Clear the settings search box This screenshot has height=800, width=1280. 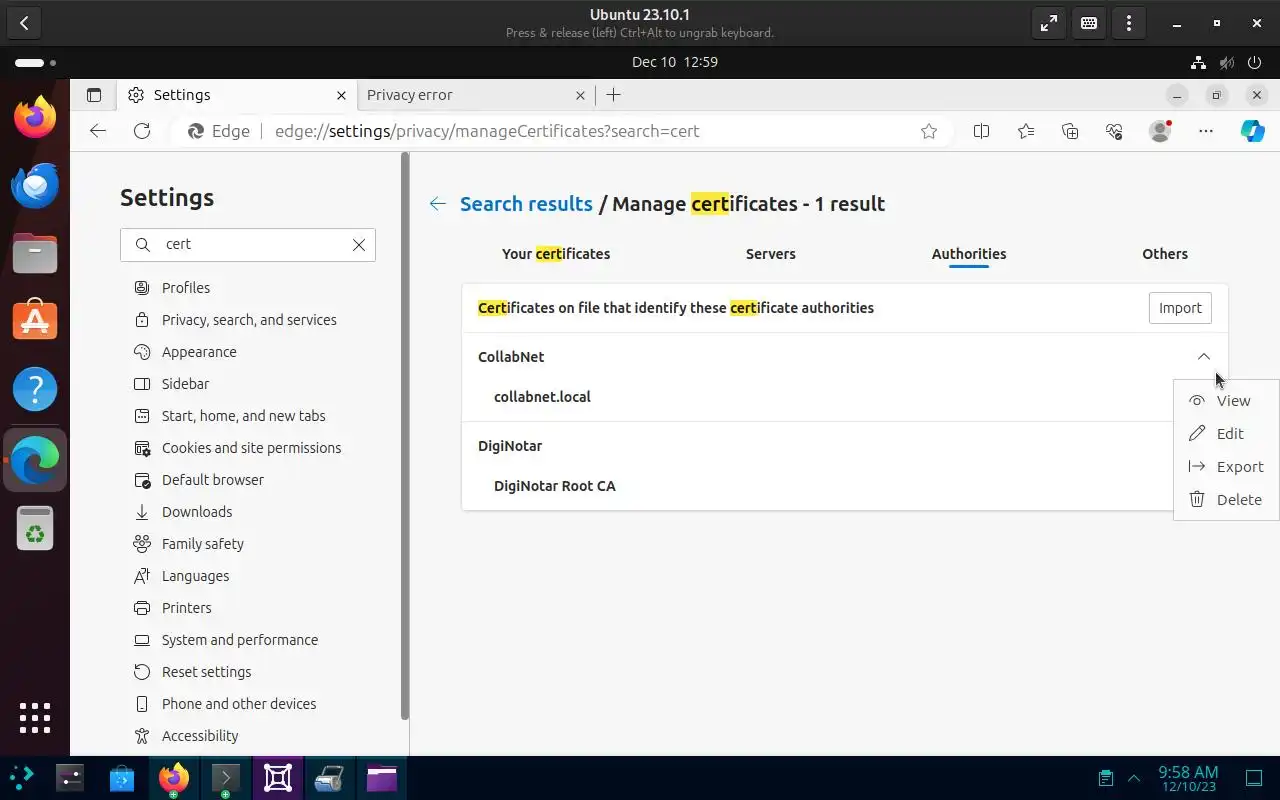[359, 245]
